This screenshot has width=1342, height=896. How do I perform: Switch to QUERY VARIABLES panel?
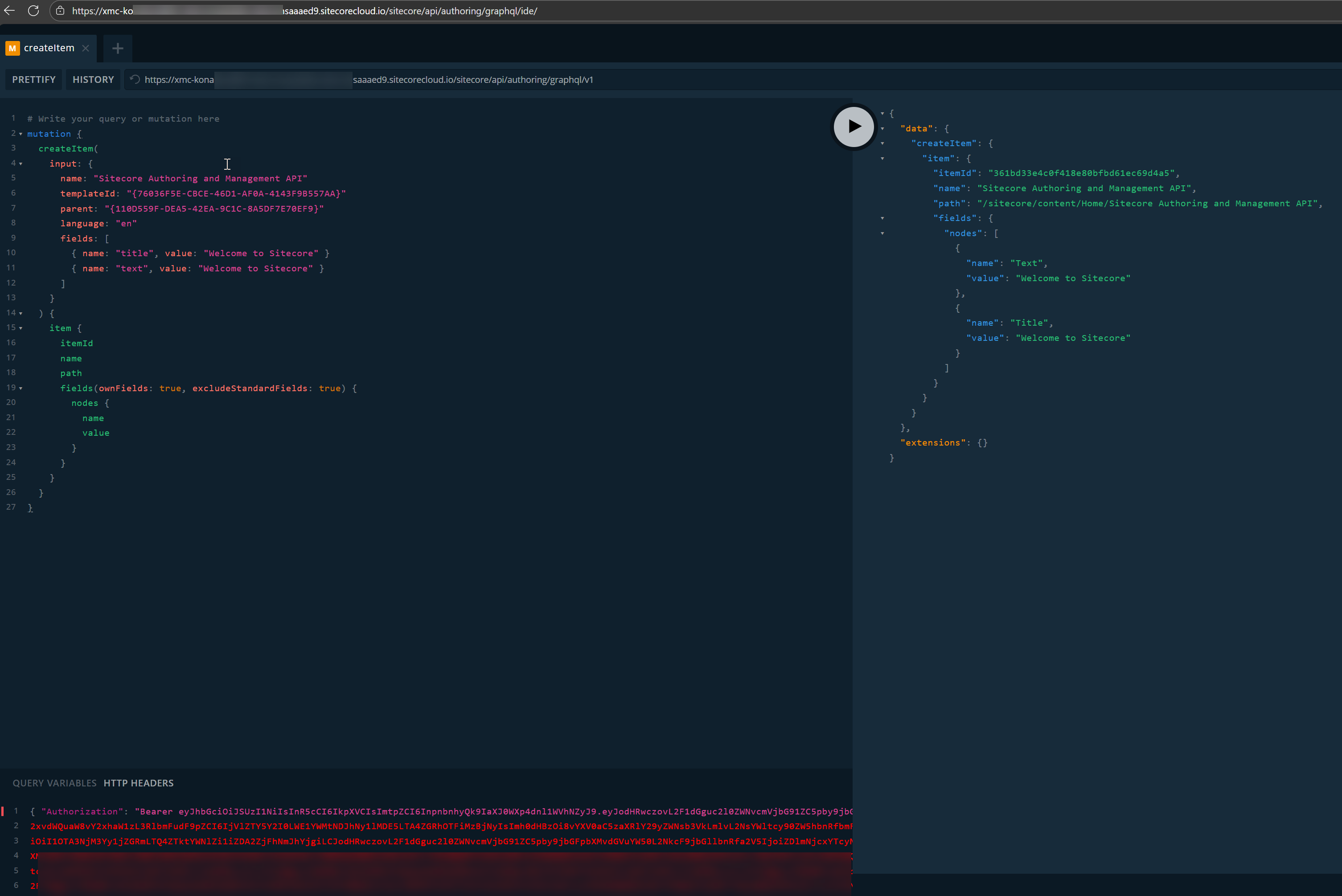coord(54,783)
